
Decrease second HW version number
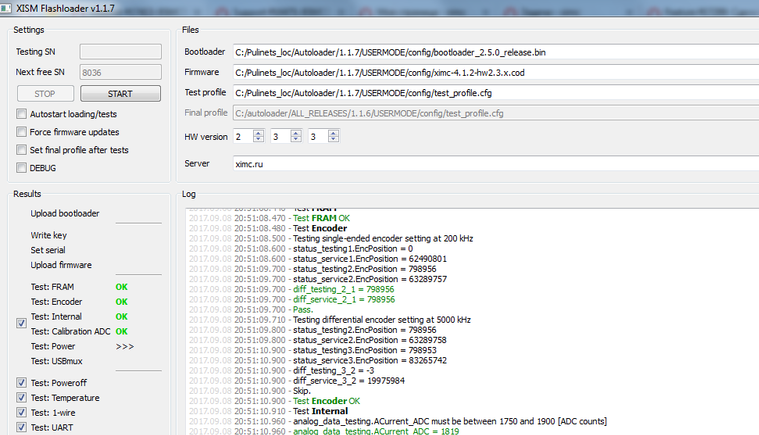tap(296, 139)
